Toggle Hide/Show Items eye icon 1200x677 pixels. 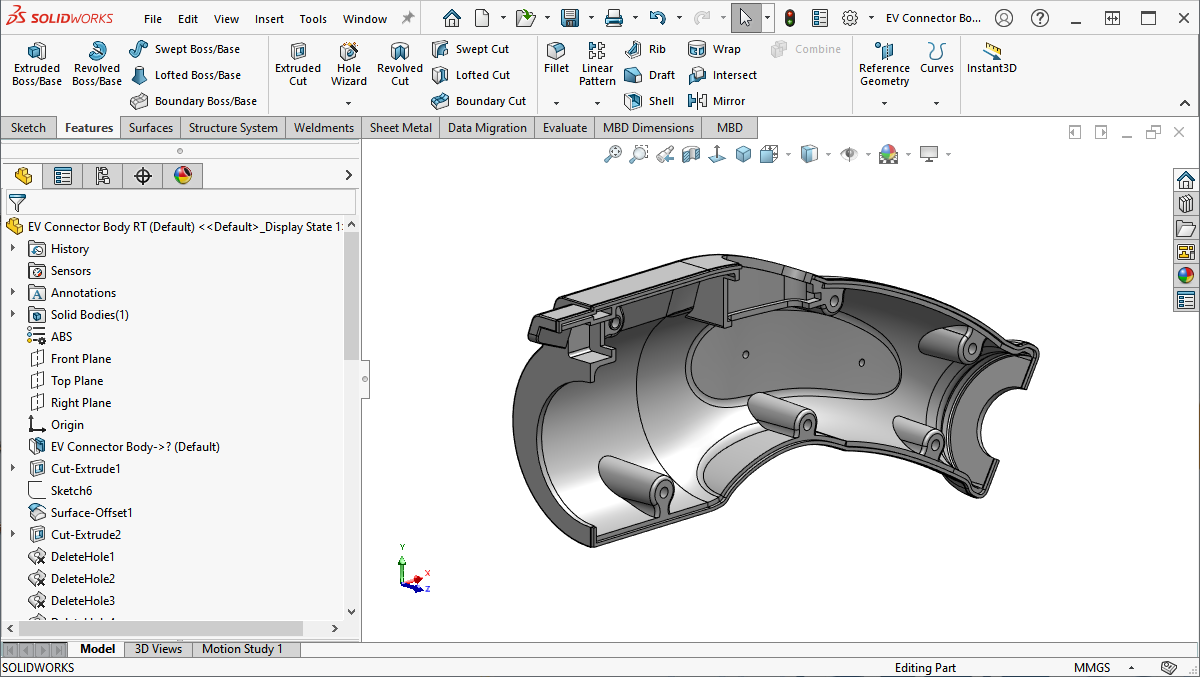[847, 153]
